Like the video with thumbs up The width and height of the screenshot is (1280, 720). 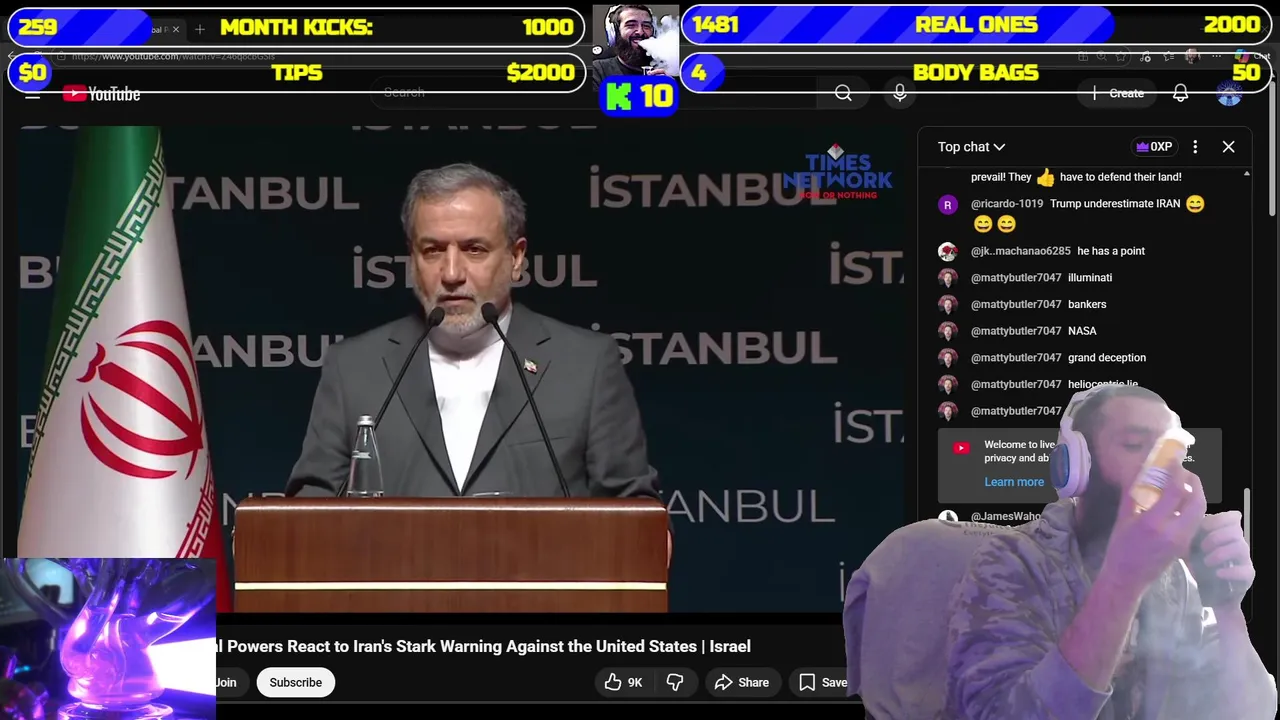point(623,682)
